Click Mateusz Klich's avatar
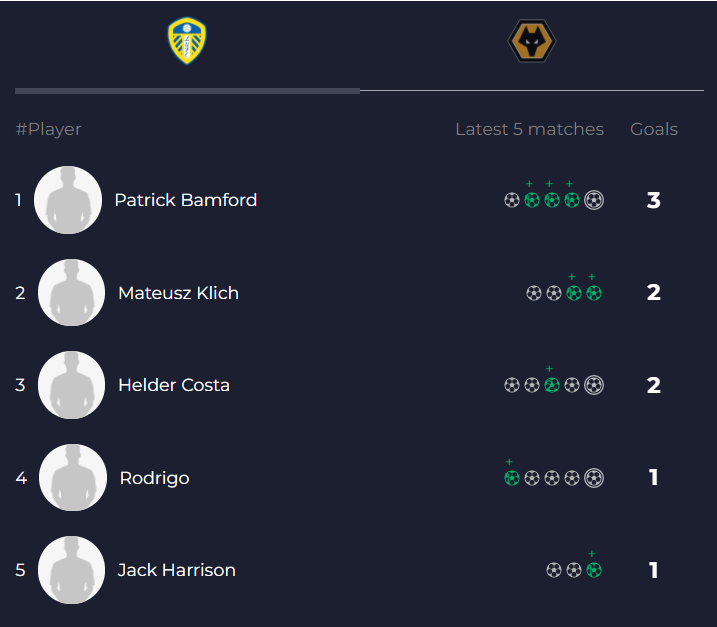The height and width of the screenshot is (627, 717). click(72, 293)
